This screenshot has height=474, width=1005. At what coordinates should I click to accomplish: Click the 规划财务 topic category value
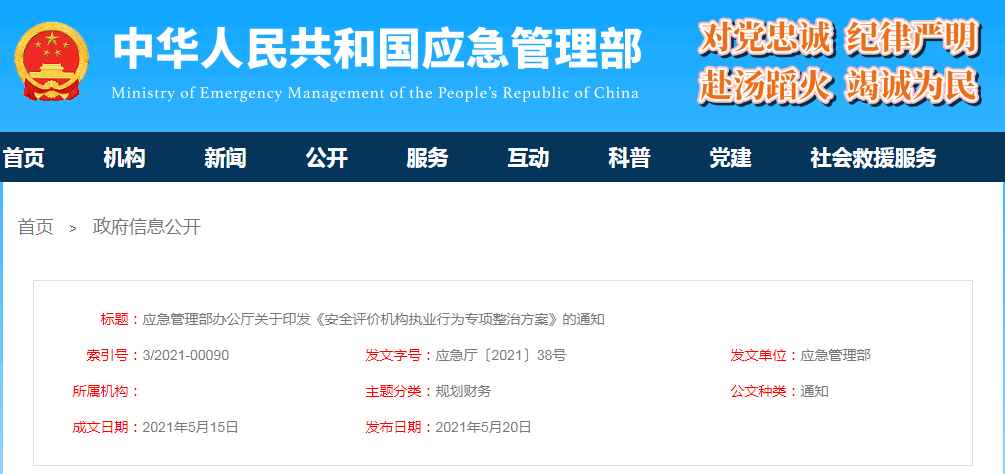click(x=463, y=391)
